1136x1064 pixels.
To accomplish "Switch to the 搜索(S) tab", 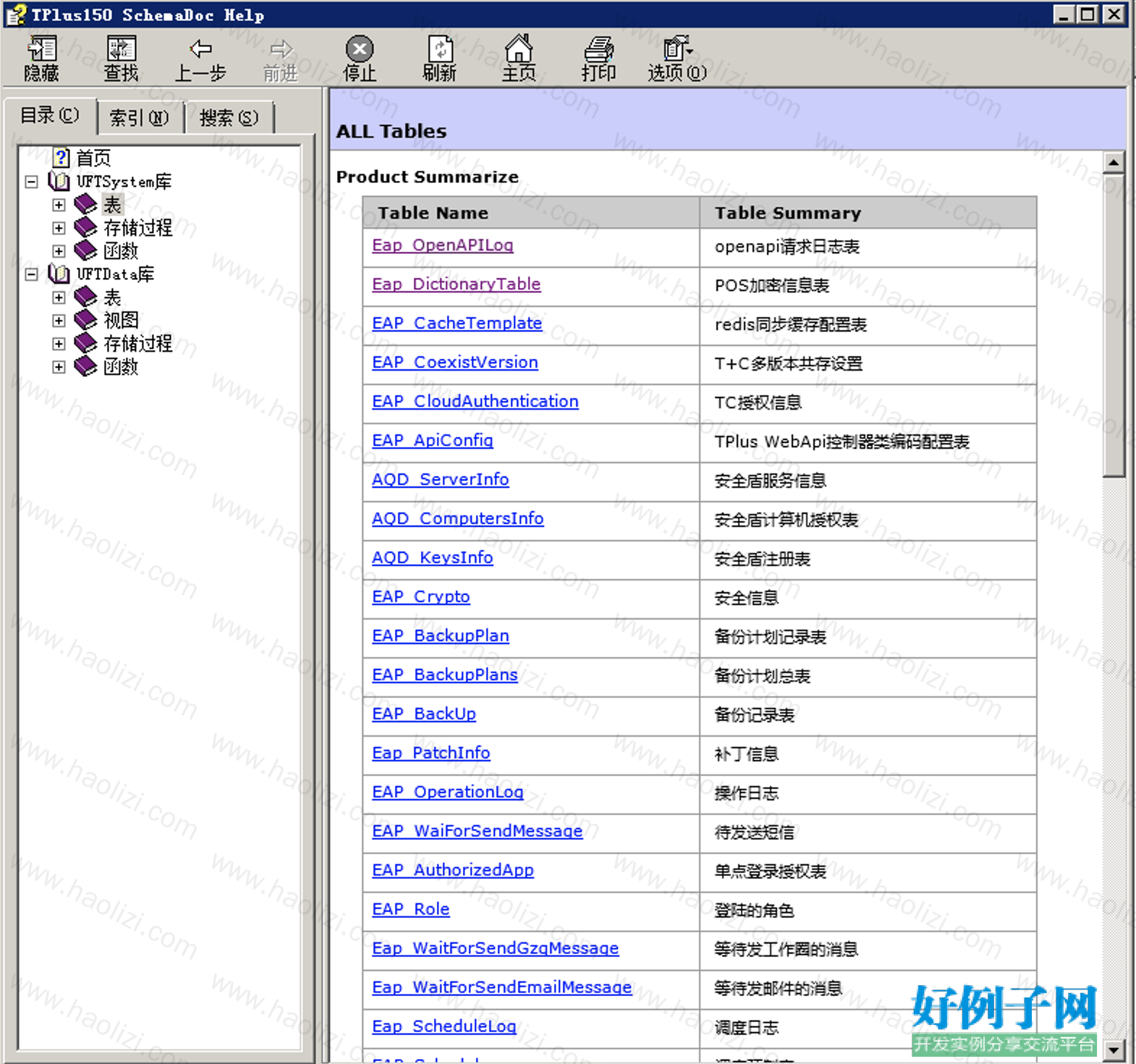I will pos(229,117).
